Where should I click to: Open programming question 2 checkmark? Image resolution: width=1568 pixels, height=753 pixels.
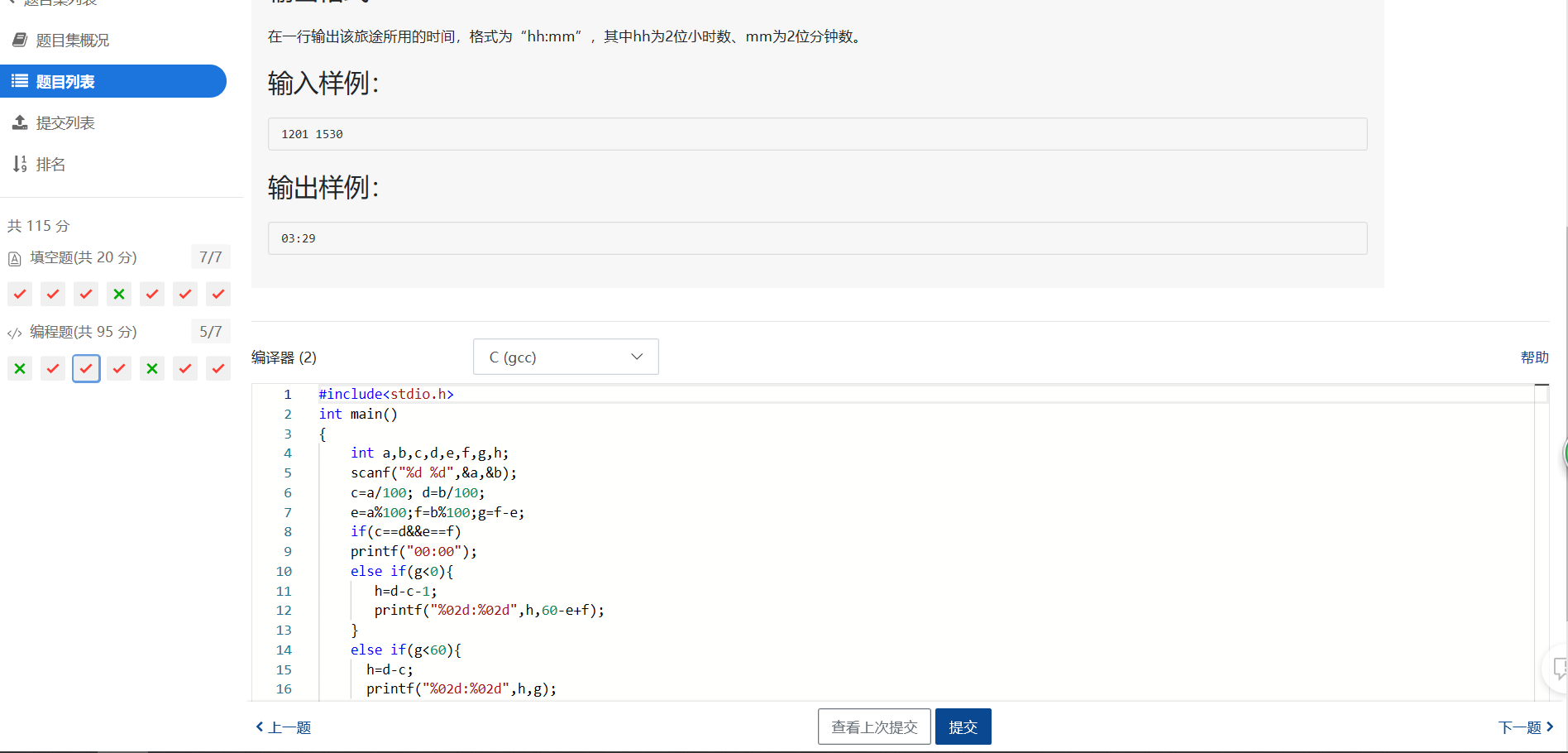(53, 368)
